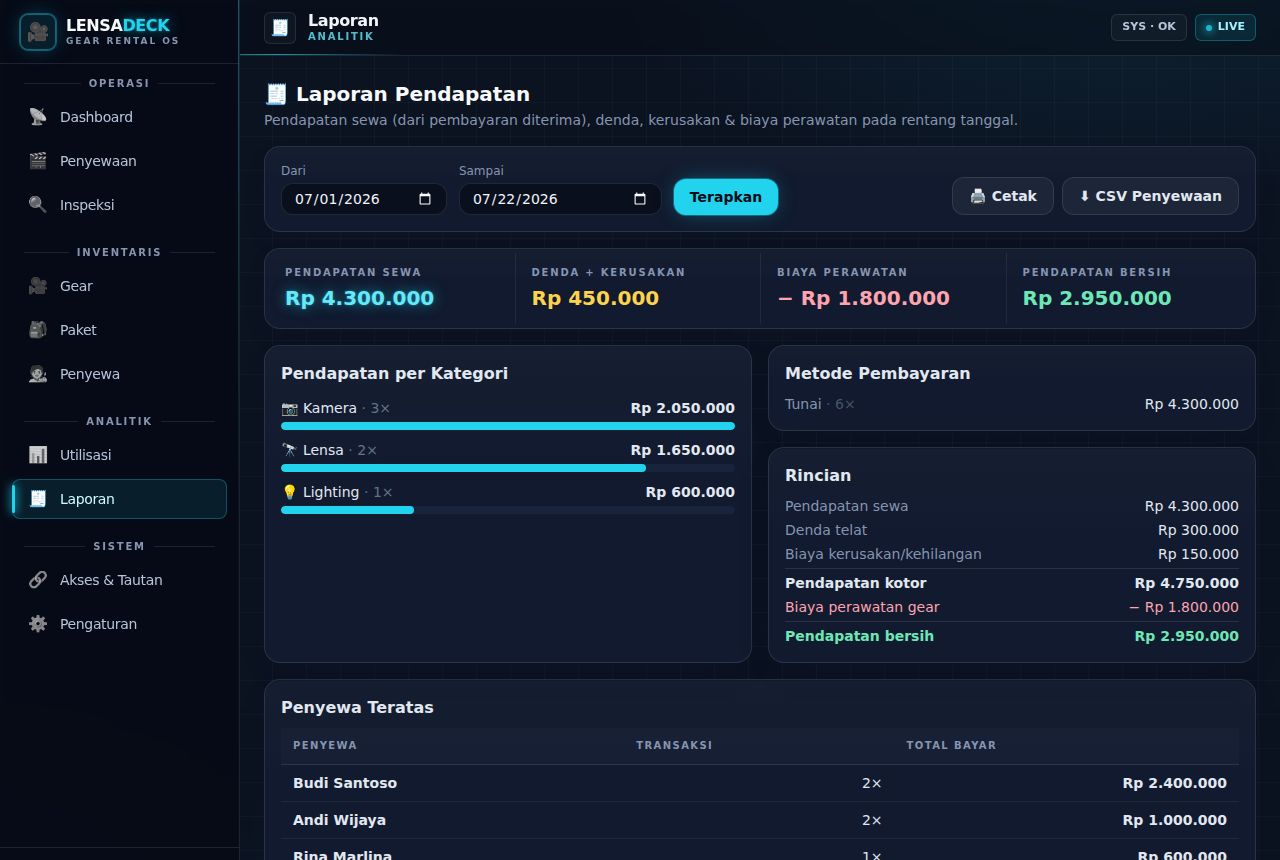1280x860 pixels.
Task: Click Biaya kerusakan/kehilangan row Rp 150.000
Action: click(1012, 554)
